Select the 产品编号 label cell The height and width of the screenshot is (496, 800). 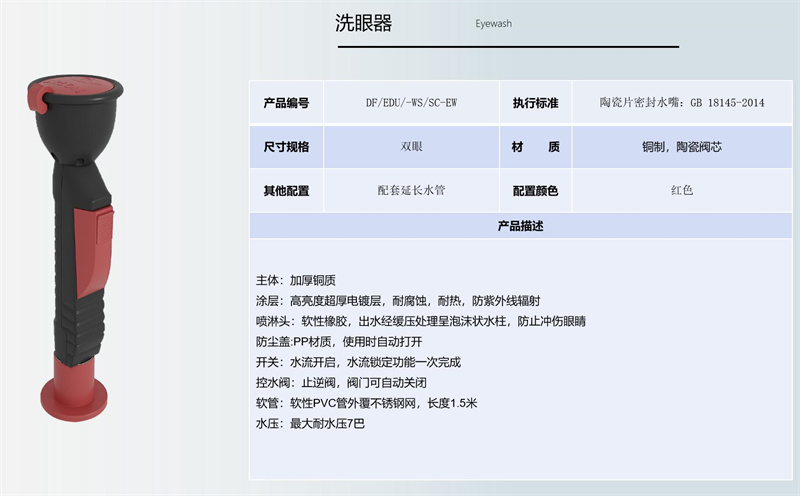point(286,103)
